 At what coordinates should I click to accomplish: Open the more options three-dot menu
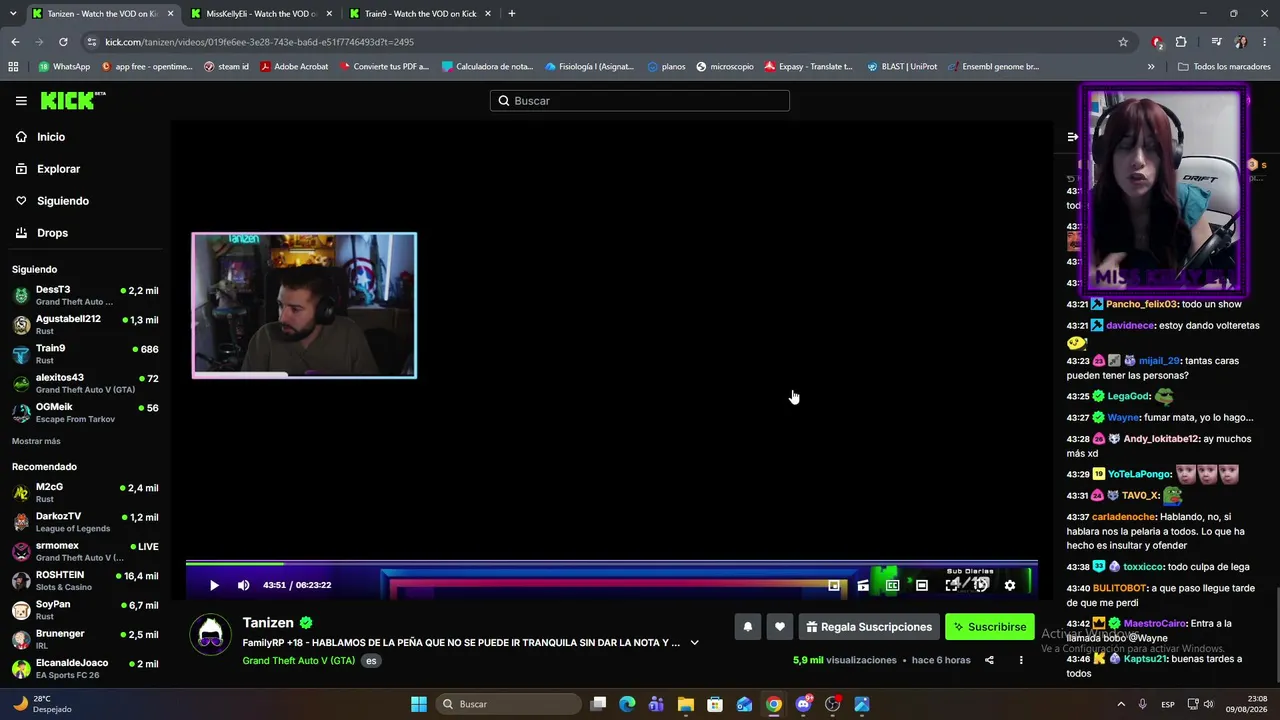1021,660
